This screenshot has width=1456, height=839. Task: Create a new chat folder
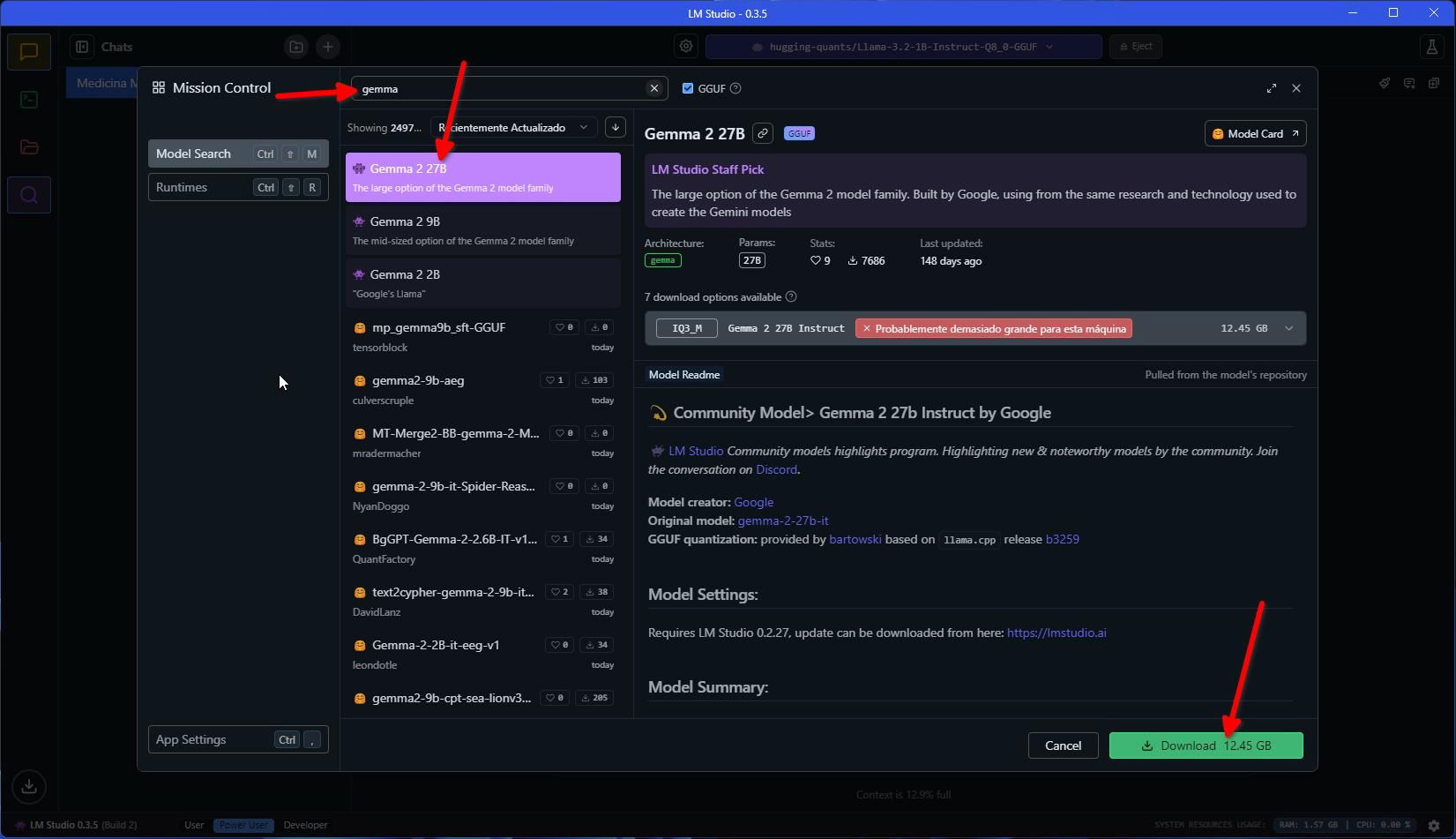tap(296, 47)
